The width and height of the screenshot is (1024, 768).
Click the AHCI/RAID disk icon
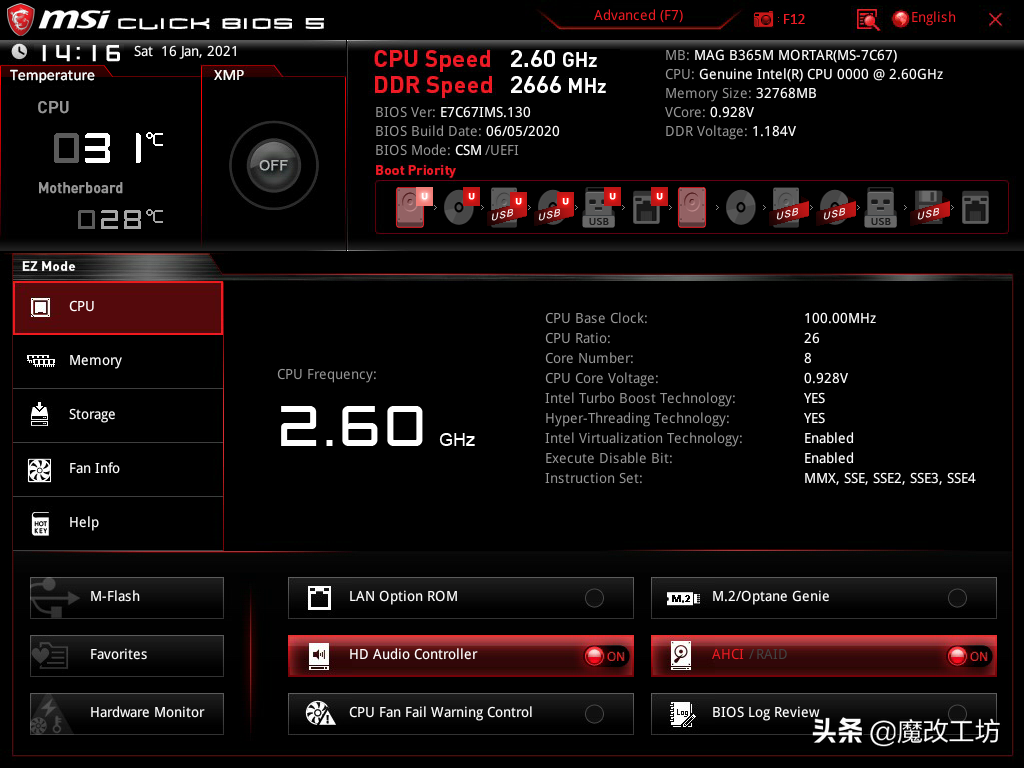point(681,655)
